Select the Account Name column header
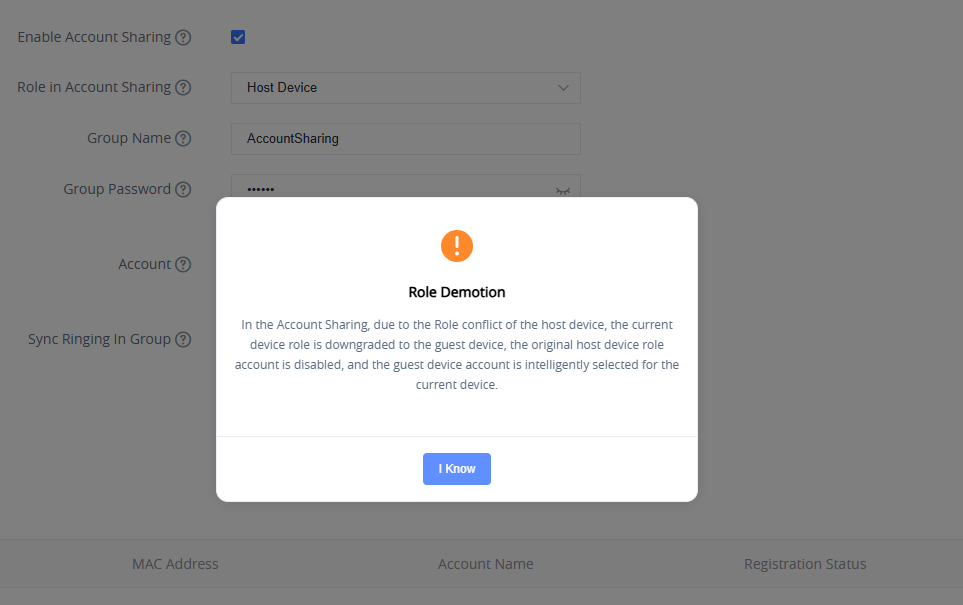The height and width of the screenshot is (605, 963). click(486, 564)
